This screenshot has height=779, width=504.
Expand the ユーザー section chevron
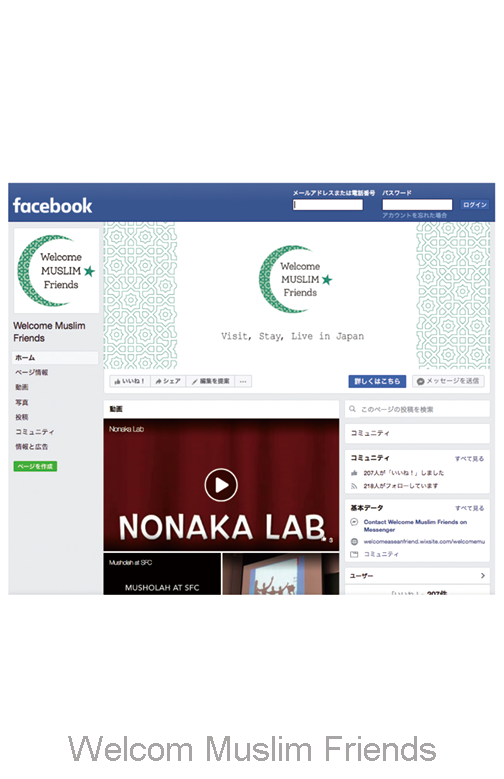[x=483, y=575]
